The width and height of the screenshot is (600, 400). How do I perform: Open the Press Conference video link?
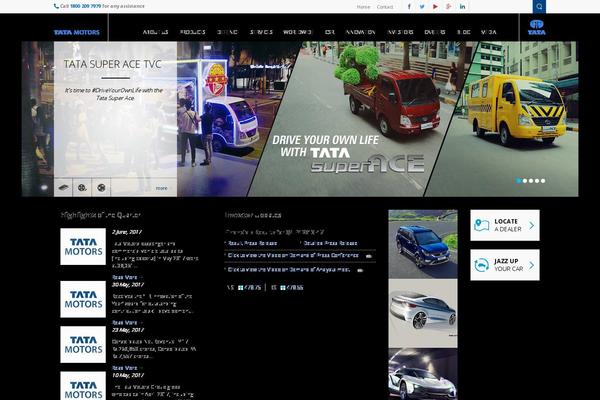[x=293, y=255]
